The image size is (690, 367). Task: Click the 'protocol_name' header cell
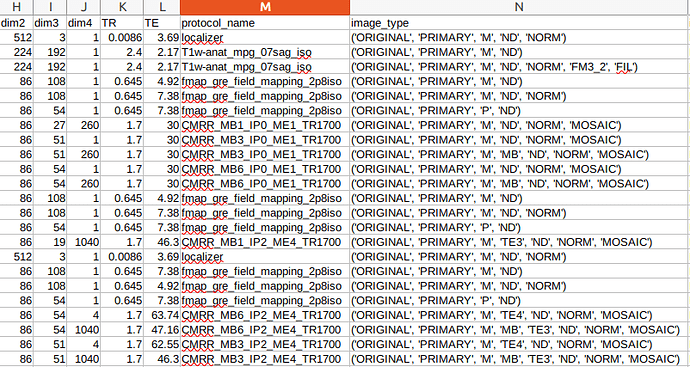point(265,23)
